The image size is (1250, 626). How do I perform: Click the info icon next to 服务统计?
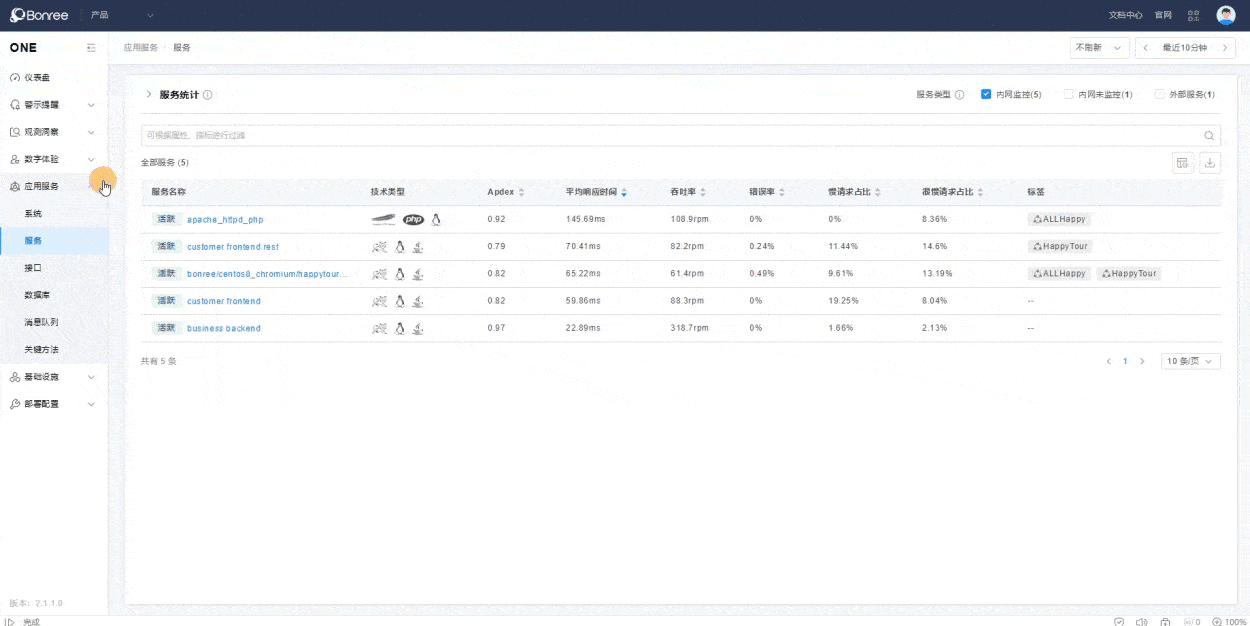(208, 95)
